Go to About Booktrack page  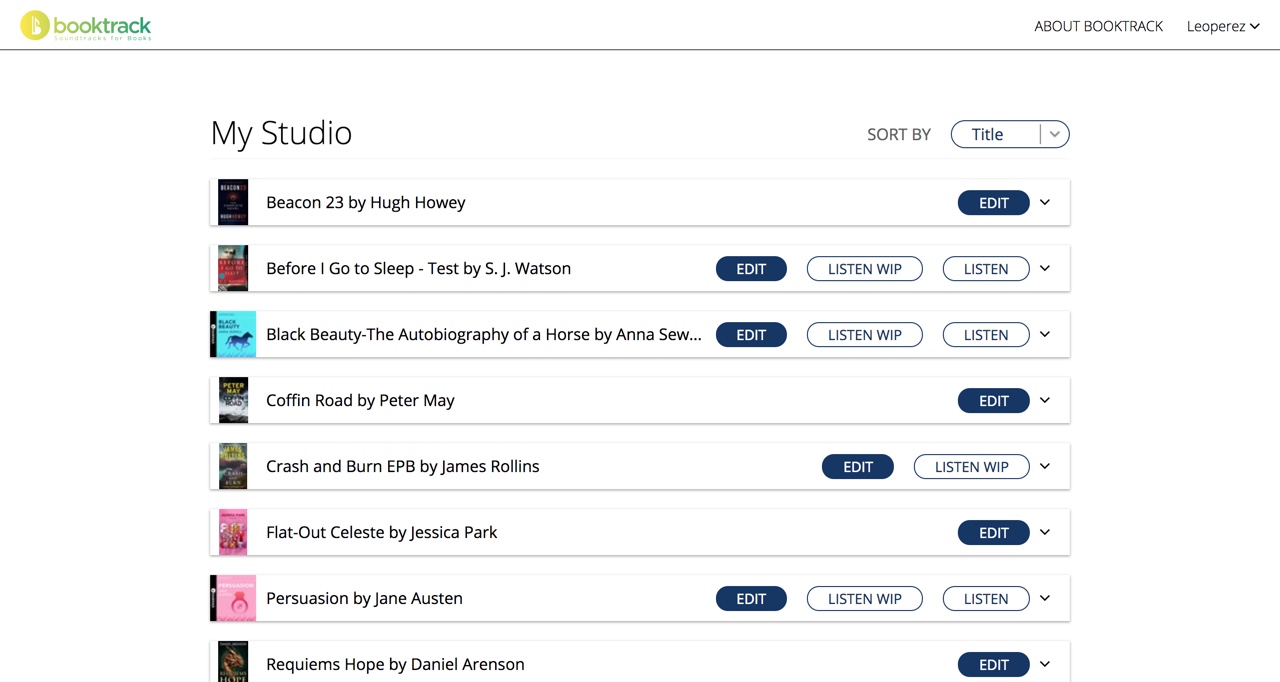[x=1098, y=26]
